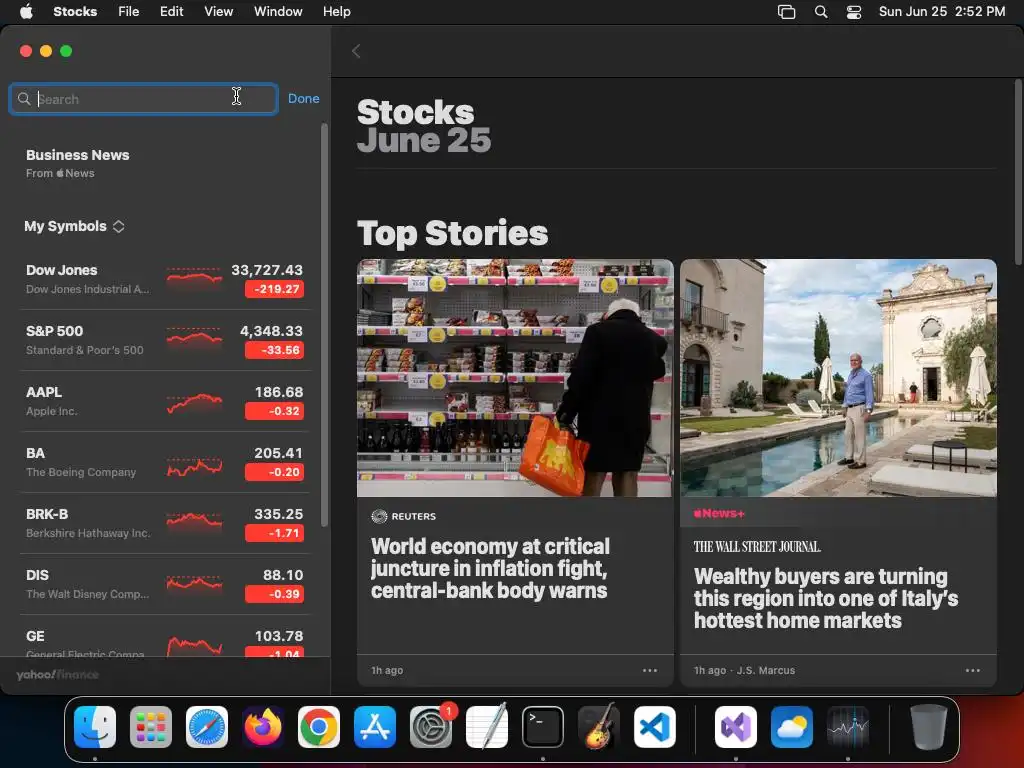Open more options for Reuters story
This screenshot has width=1024, height=768.
click(x=650, y=670)
